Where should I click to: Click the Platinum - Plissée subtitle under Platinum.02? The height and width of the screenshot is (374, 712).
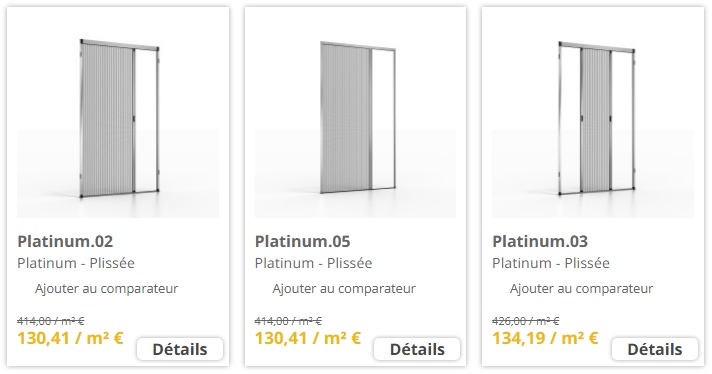click(76, 263)
